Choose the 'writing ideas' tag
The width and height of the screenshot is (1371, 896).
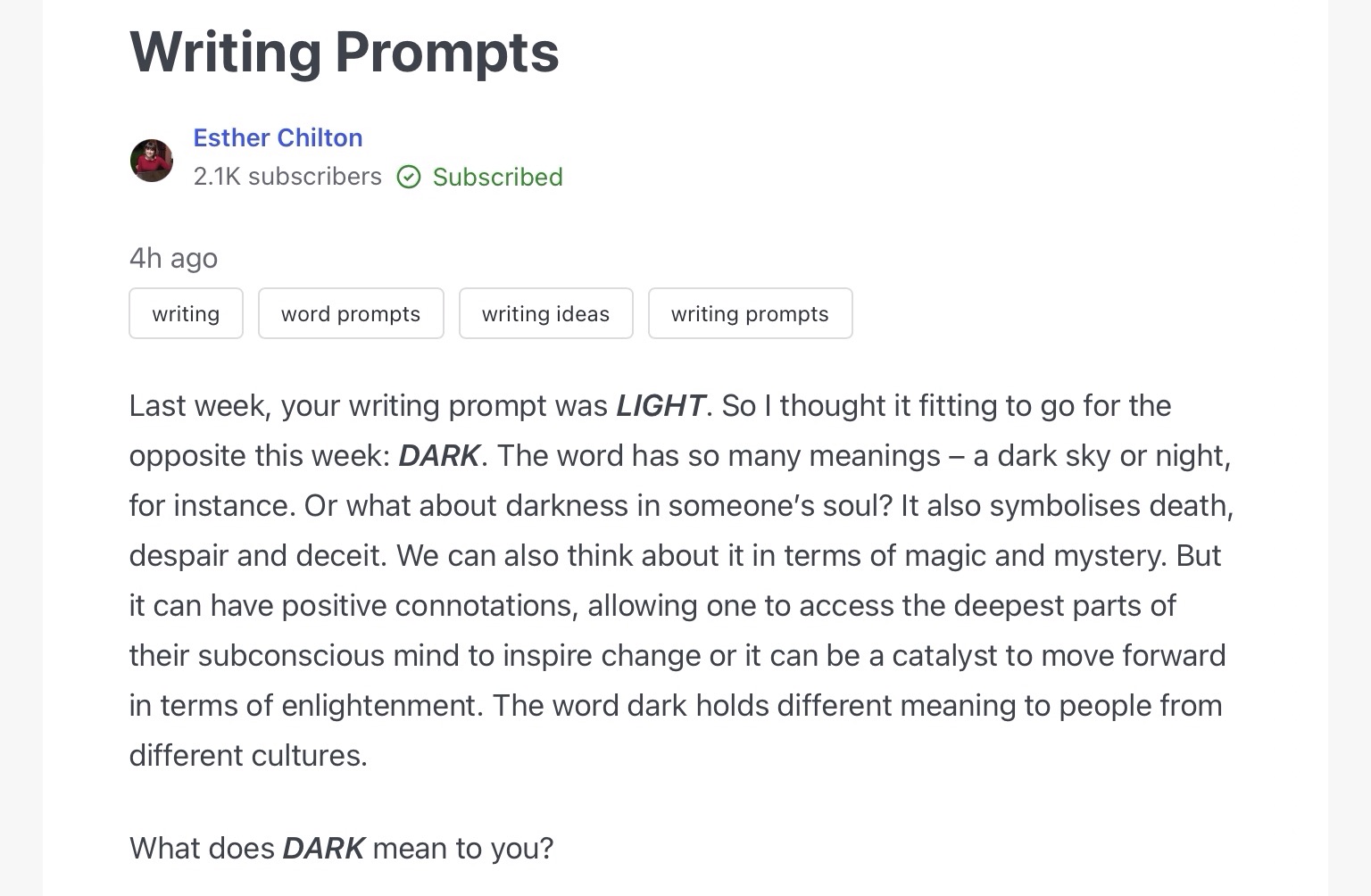pos(545,313)
